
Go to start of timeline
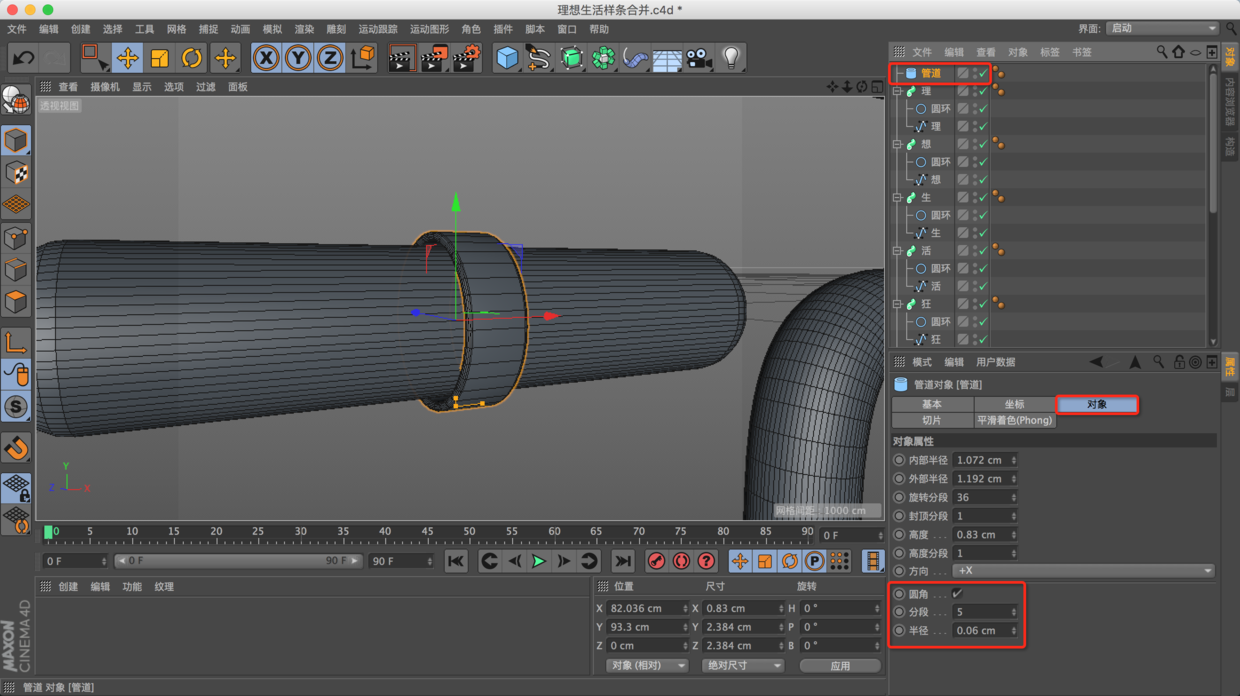coord(456,561)
